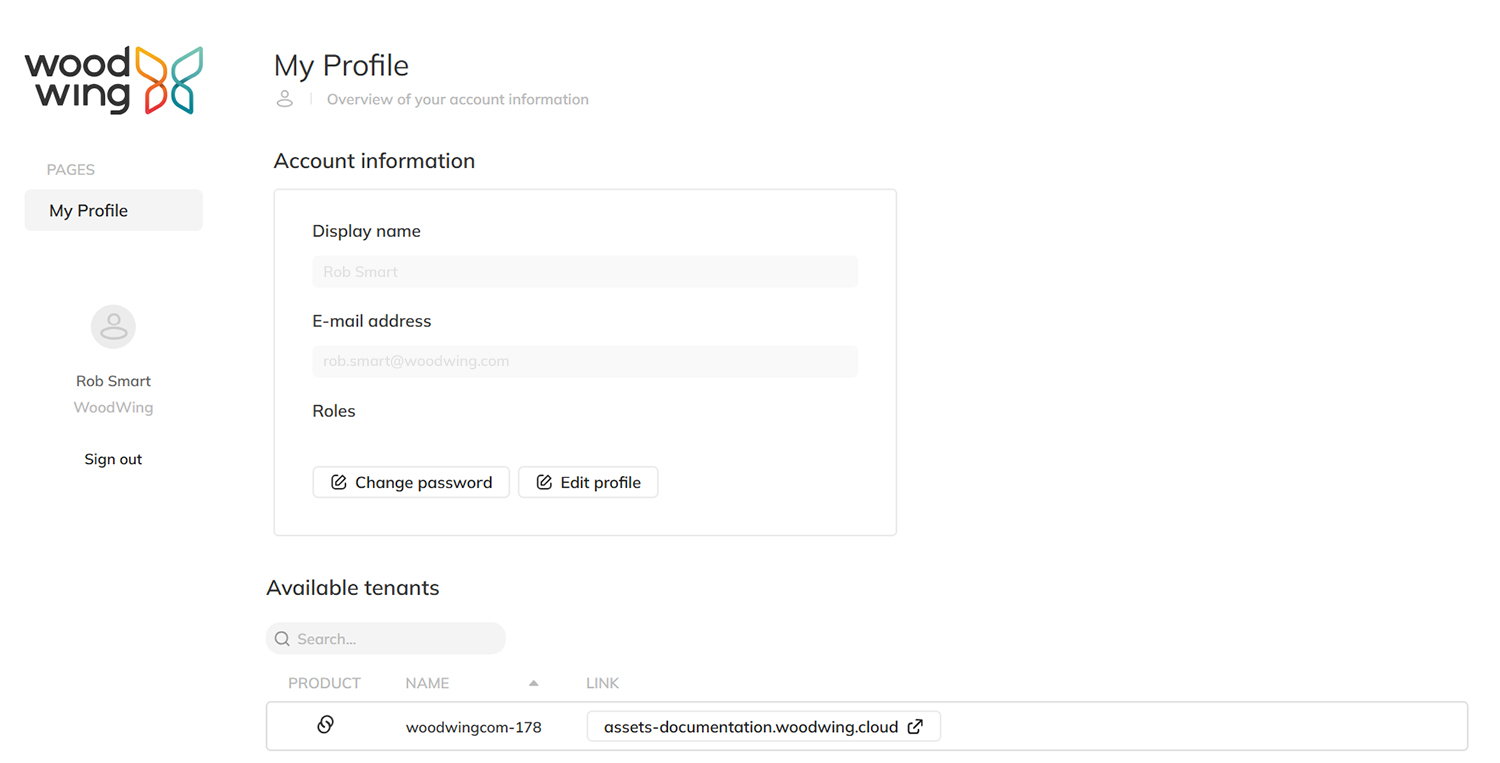
Task: Click the pencil icon on Change password
Action: pos(338,482)
